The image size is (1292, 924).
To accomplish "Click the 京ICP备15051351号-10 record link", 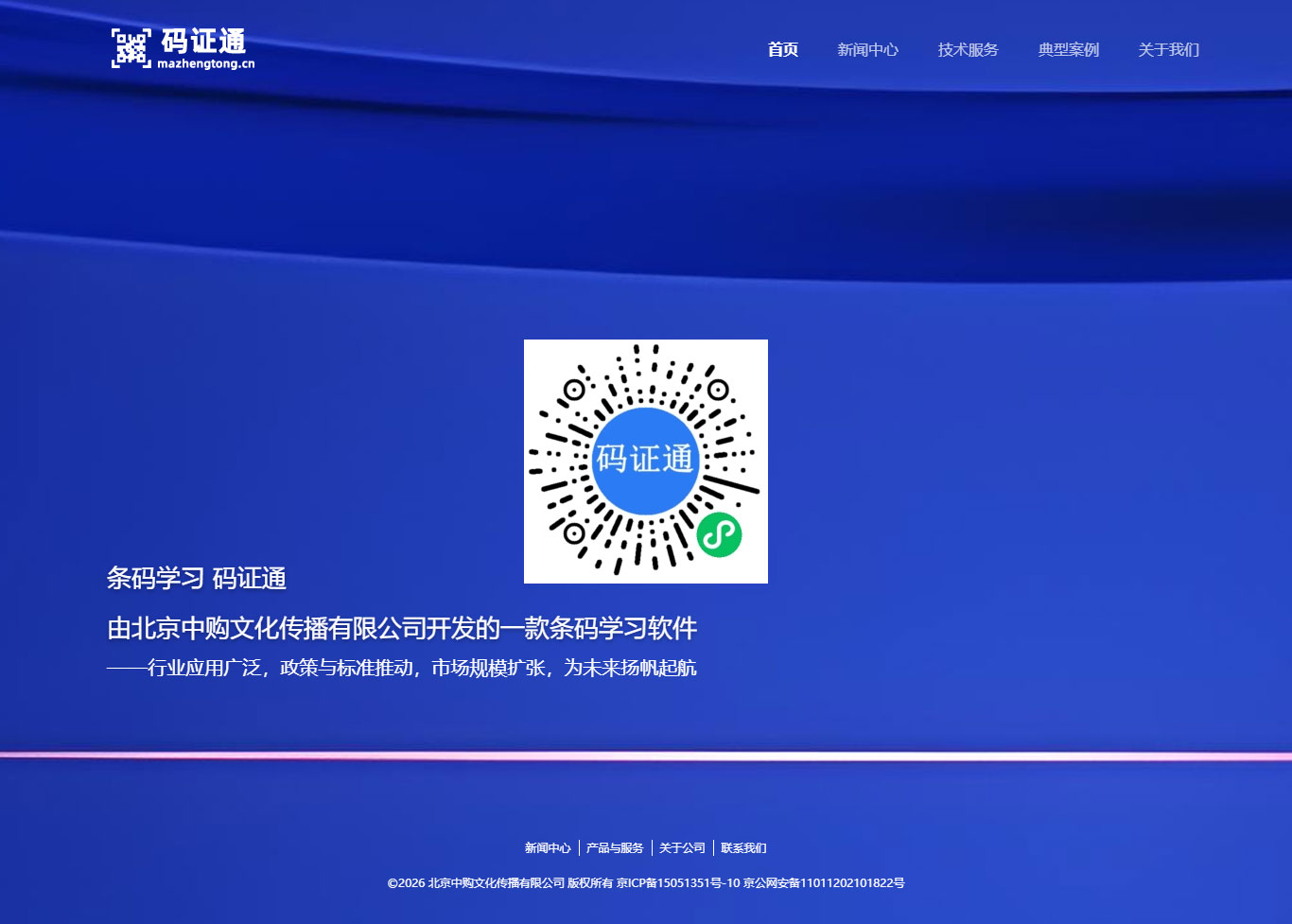I will [x=678, y=883].
